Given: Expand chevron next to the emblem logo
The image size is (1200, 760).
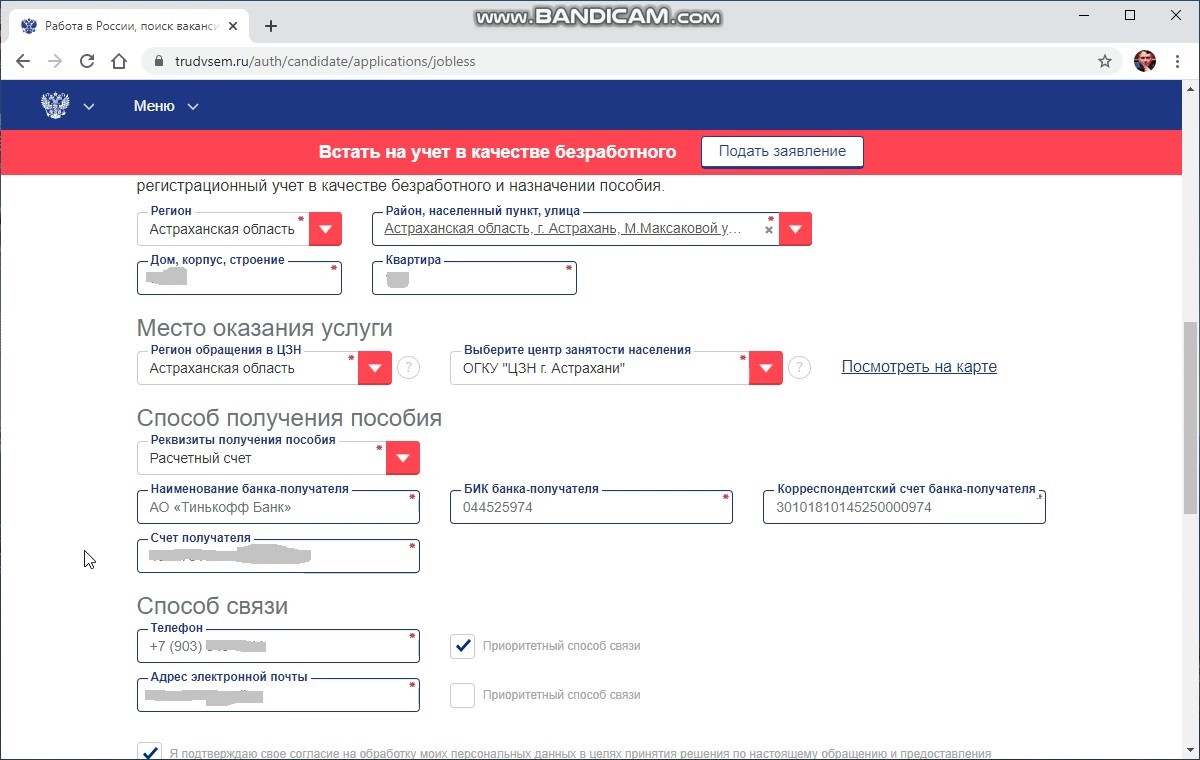Looking at the screenshot, I should pos(89,106).
